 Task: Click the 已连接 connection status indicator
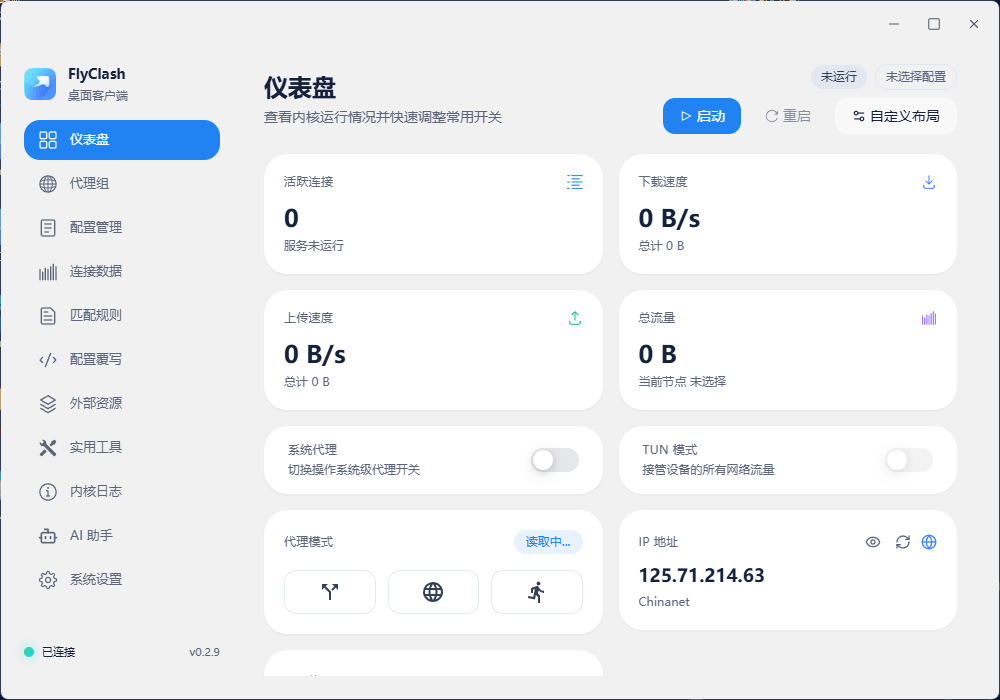click(50, 652)
